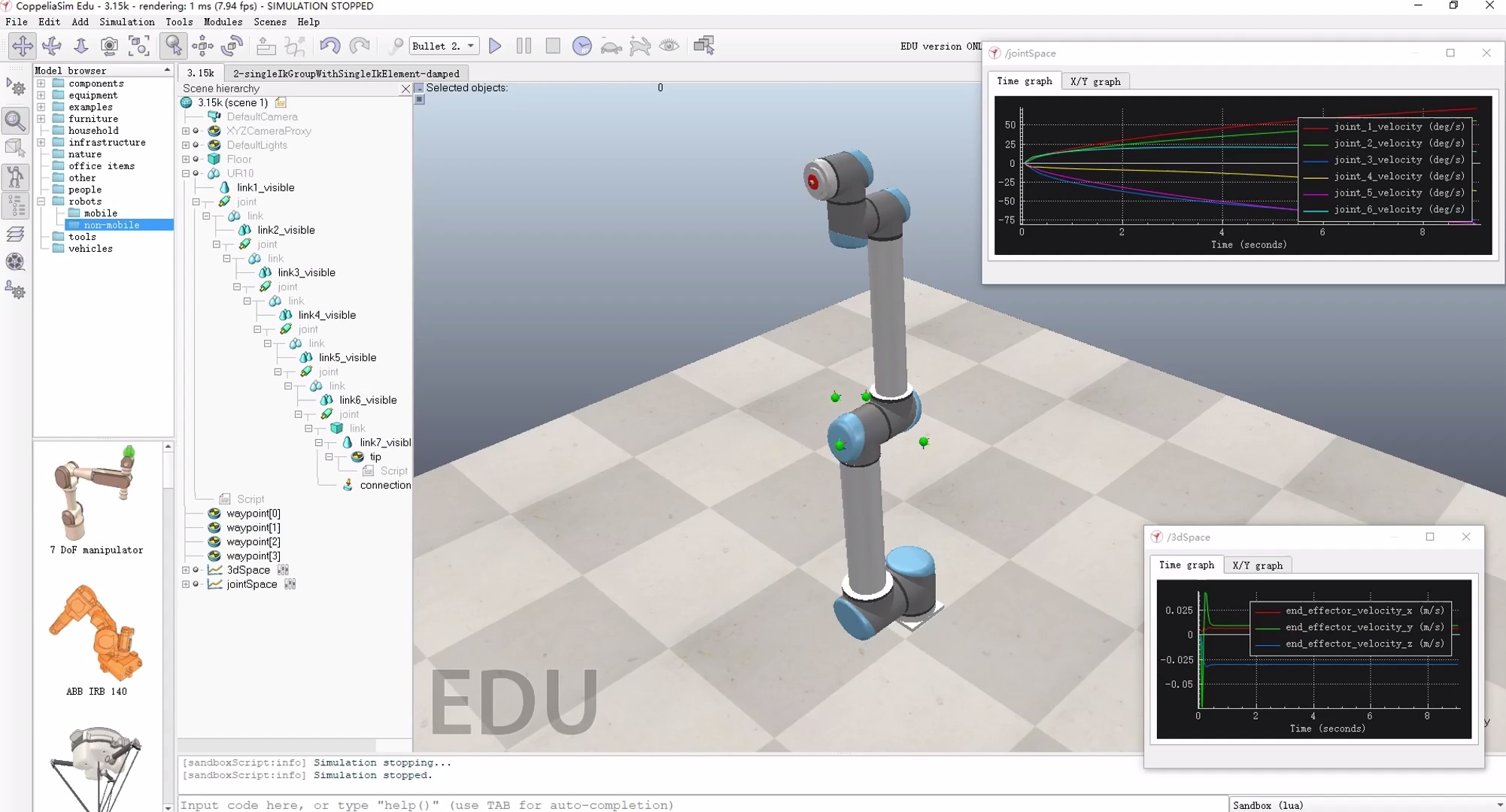Click the object rotate tool
1506x812 pixels.
(x=232, y=46)
